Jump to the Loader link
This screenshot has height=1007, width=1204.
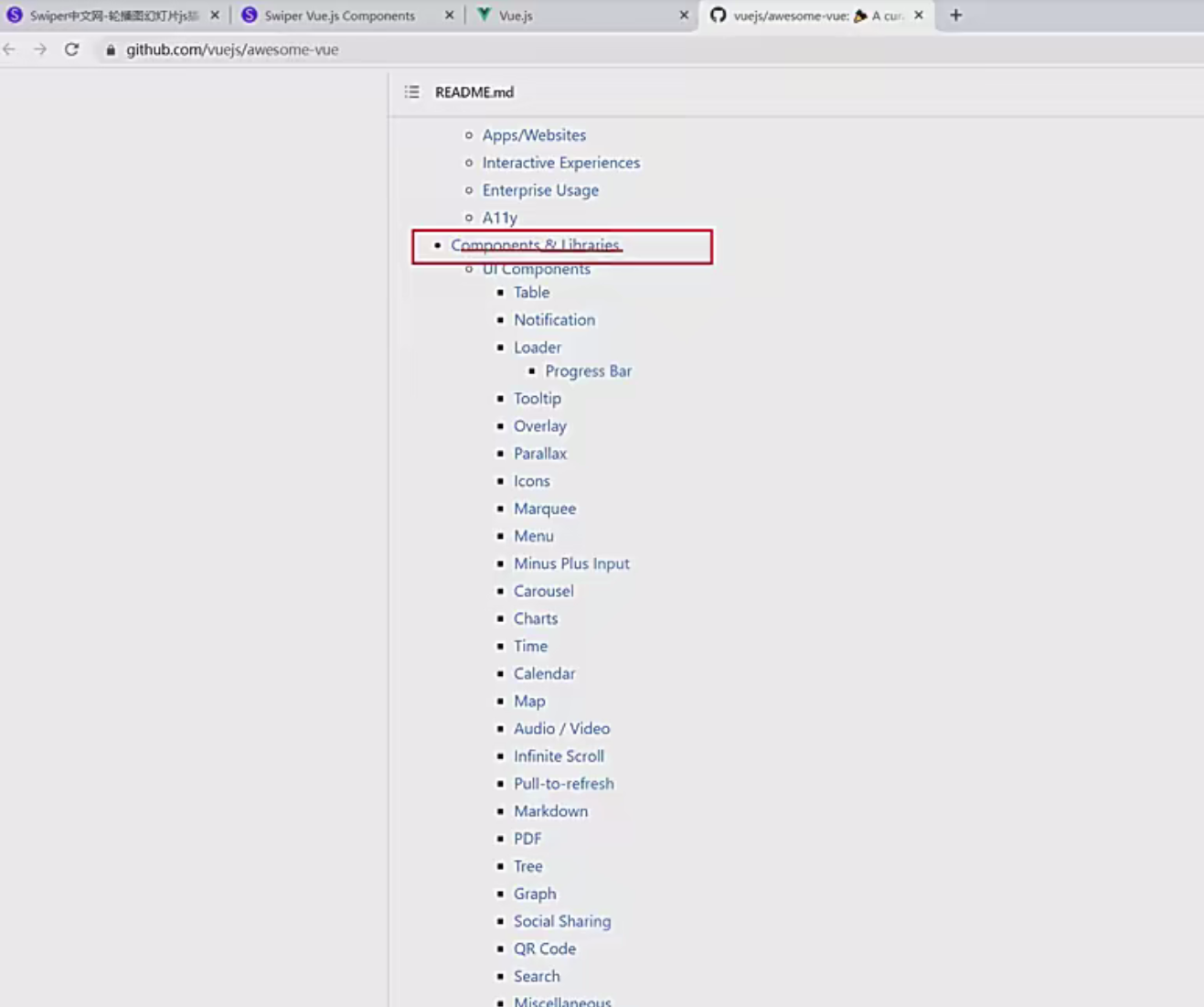[x=538, y=347]
